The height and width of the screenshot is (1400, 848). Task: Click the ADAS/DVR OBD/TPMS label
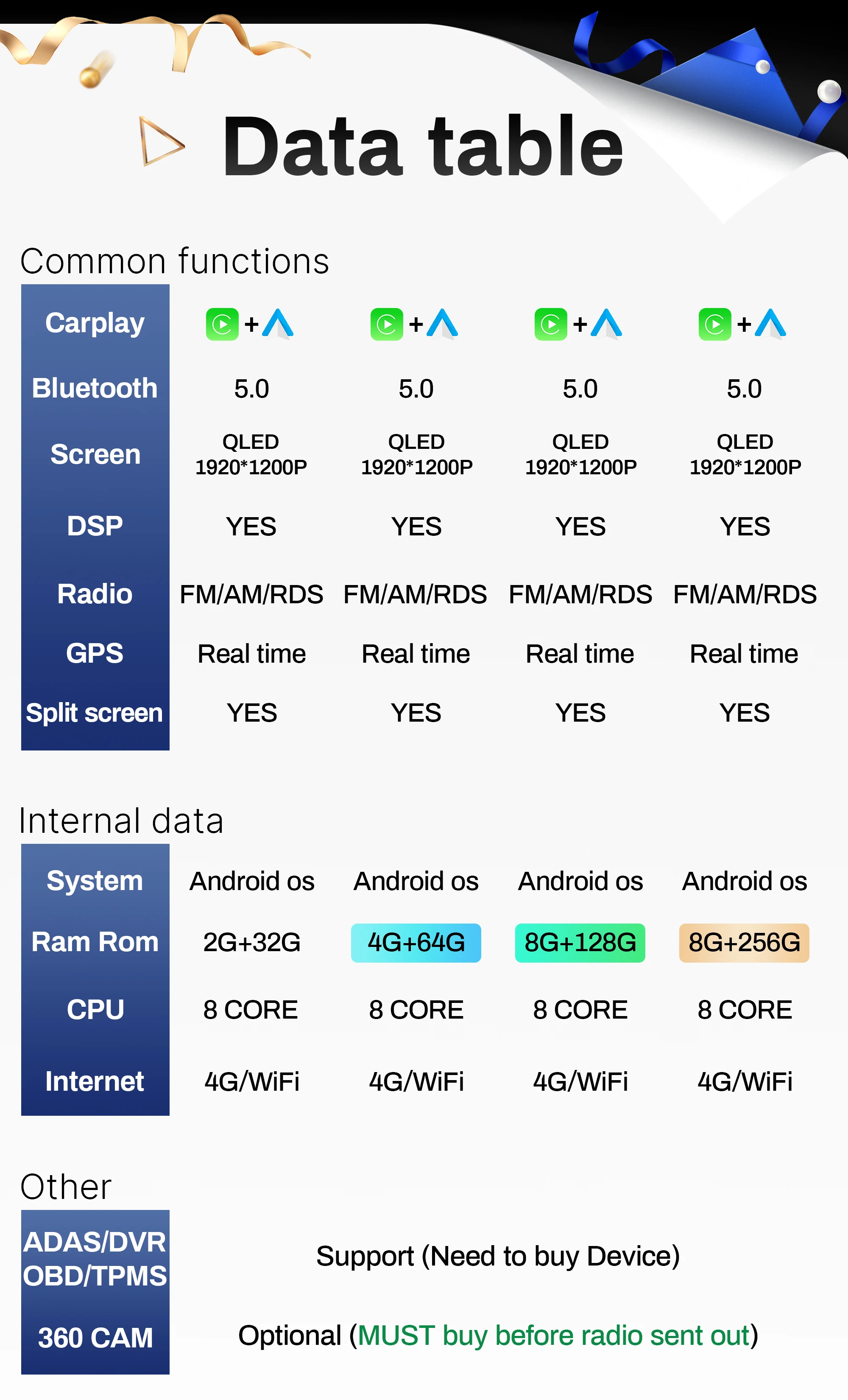pyautogui.click(x=95, y=1259)
